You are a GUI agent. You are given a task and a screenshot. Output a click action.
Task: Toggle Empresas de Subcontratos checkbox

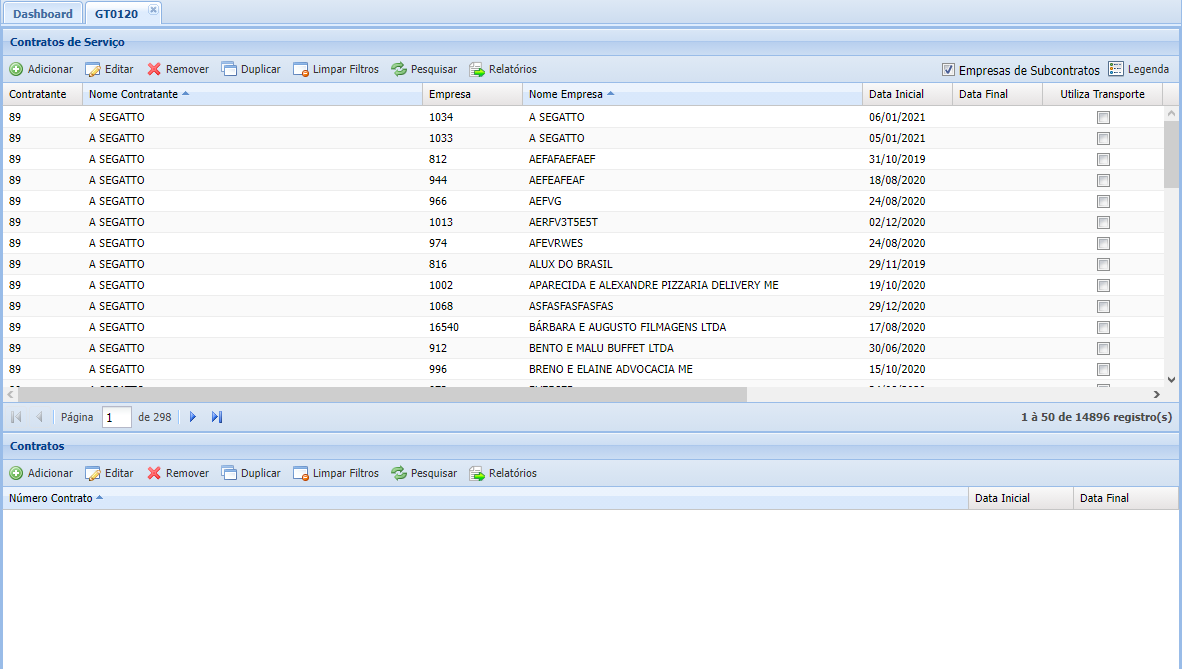[x=948, y=70]
